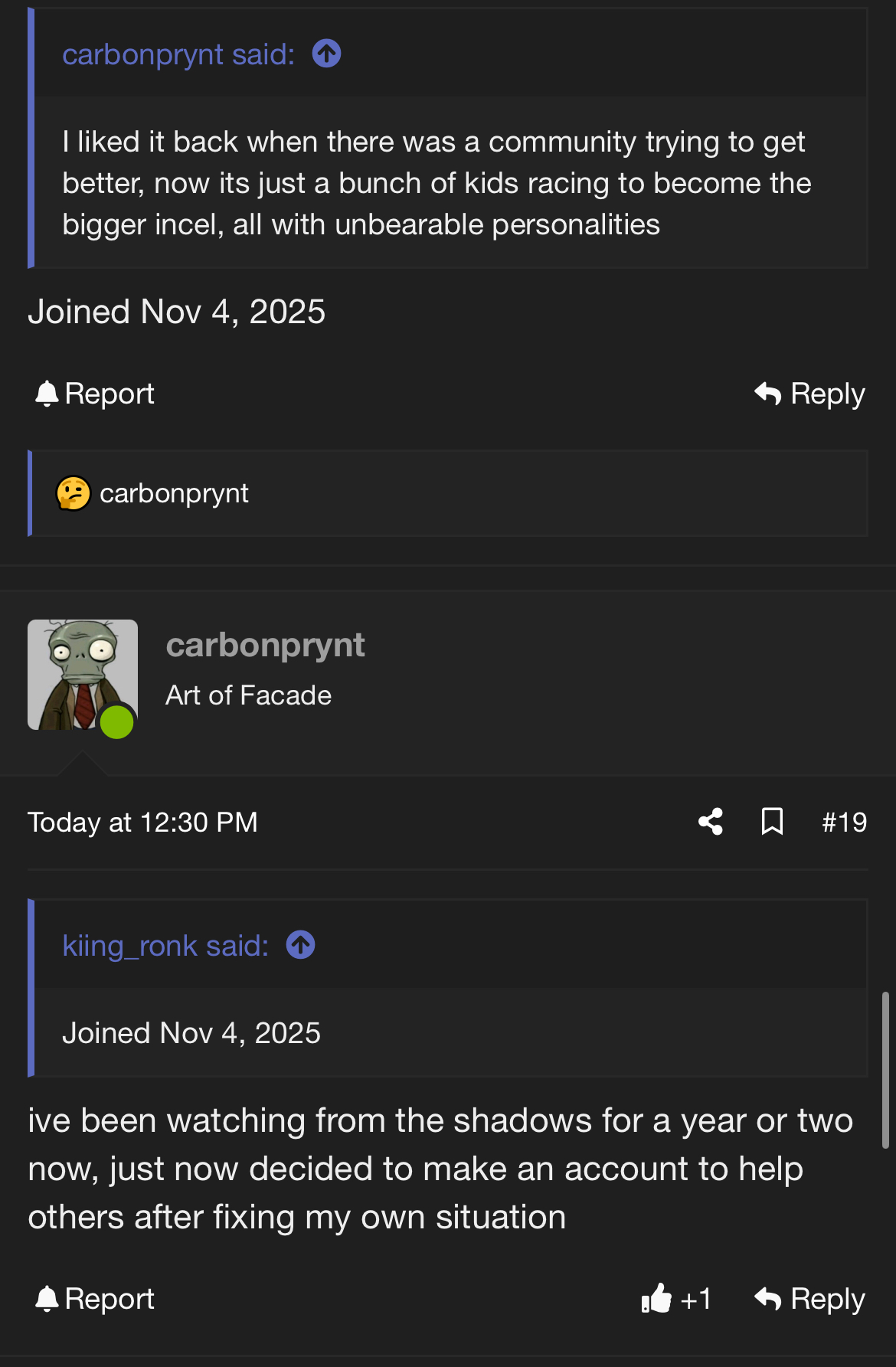Report the upper post by kiing_ronk

tap(95, 394)
